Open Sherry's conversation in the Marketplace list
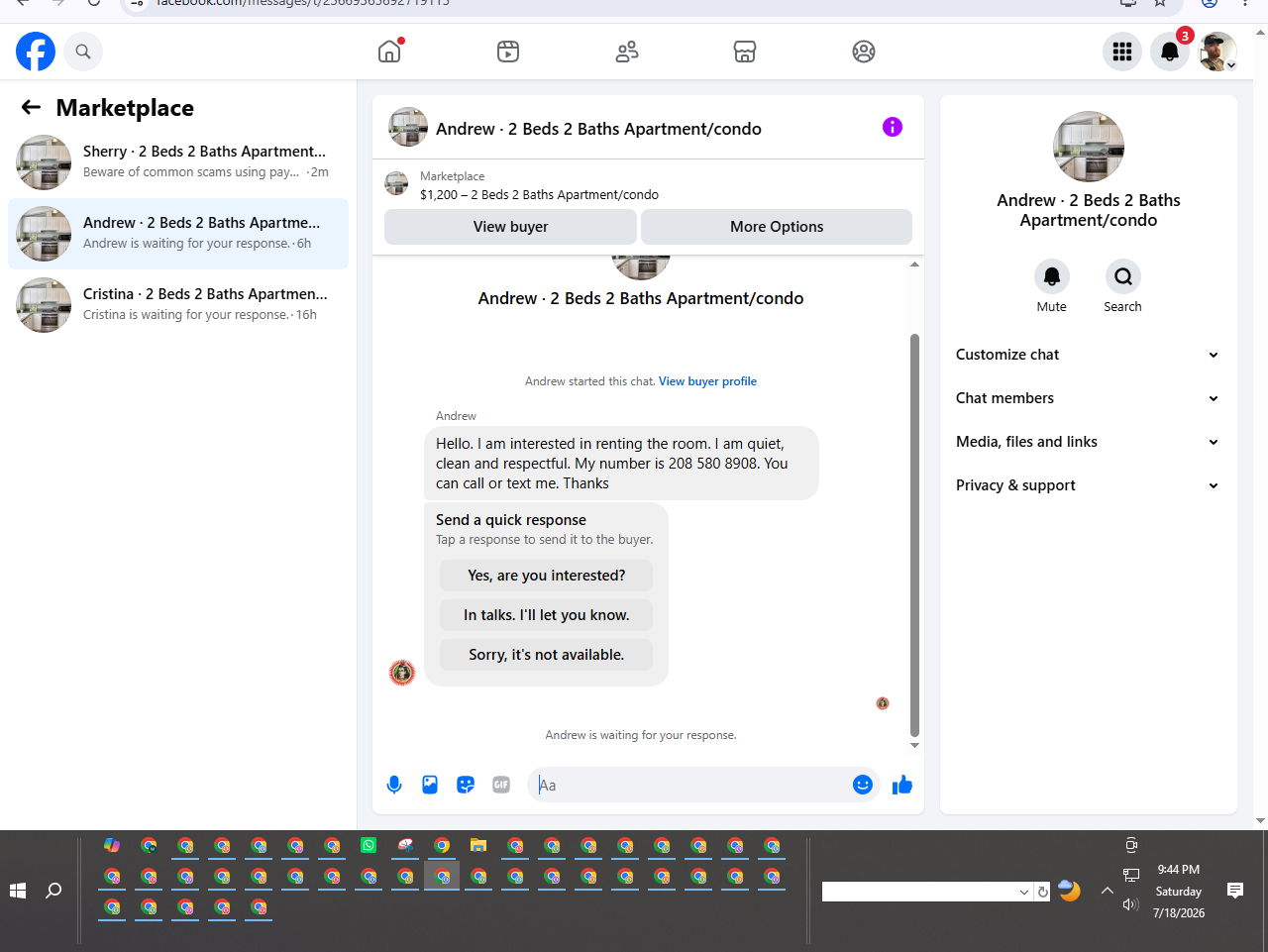The image size is (1268, 952). point(178,162)
